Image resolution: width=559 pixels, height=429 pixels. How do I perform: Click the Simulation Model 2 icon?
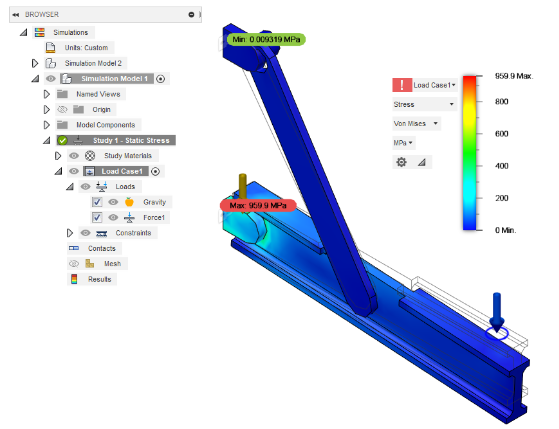(51, 63)
